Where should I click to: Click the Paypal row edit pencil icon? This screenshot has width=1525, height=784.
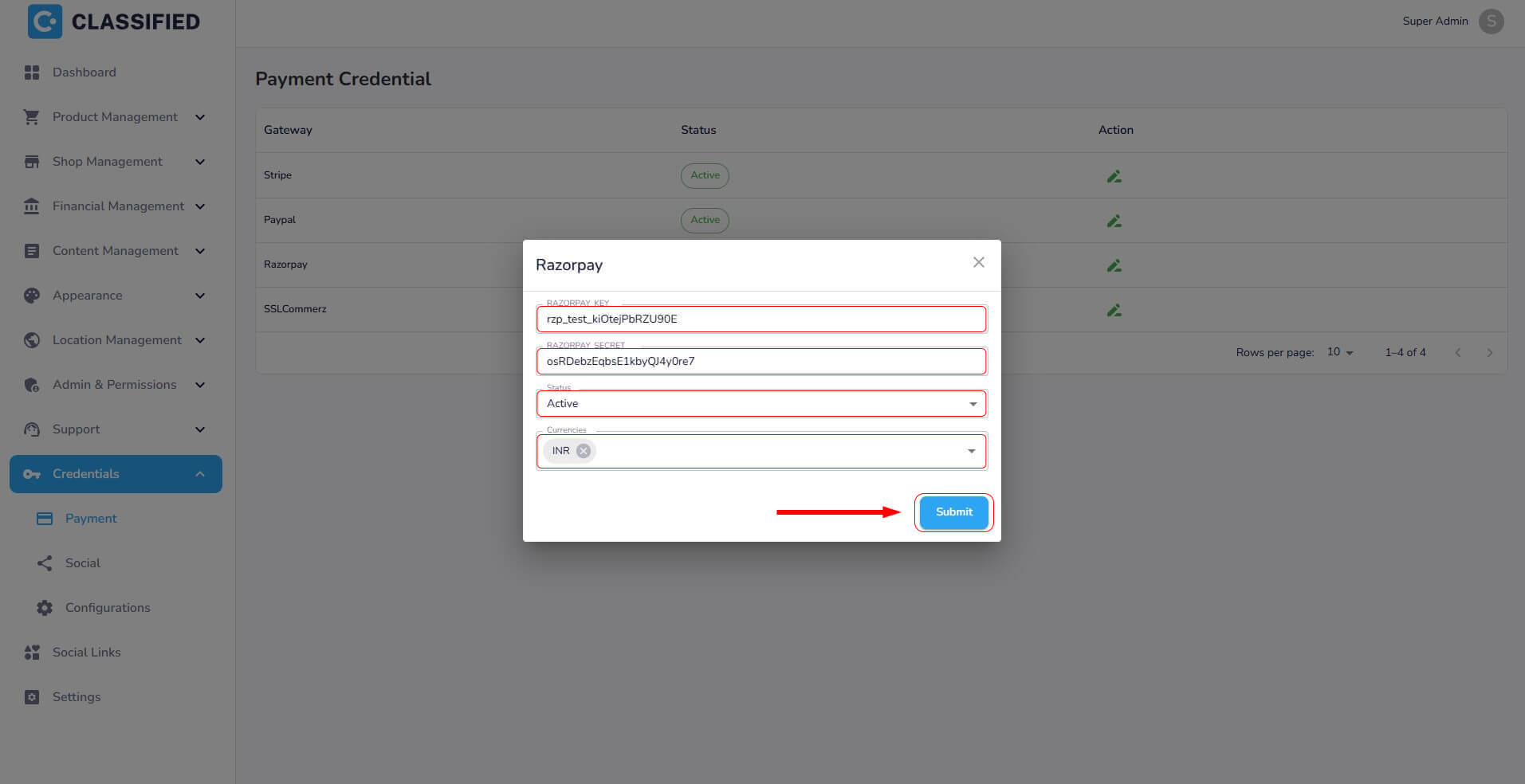[1114, 221]
